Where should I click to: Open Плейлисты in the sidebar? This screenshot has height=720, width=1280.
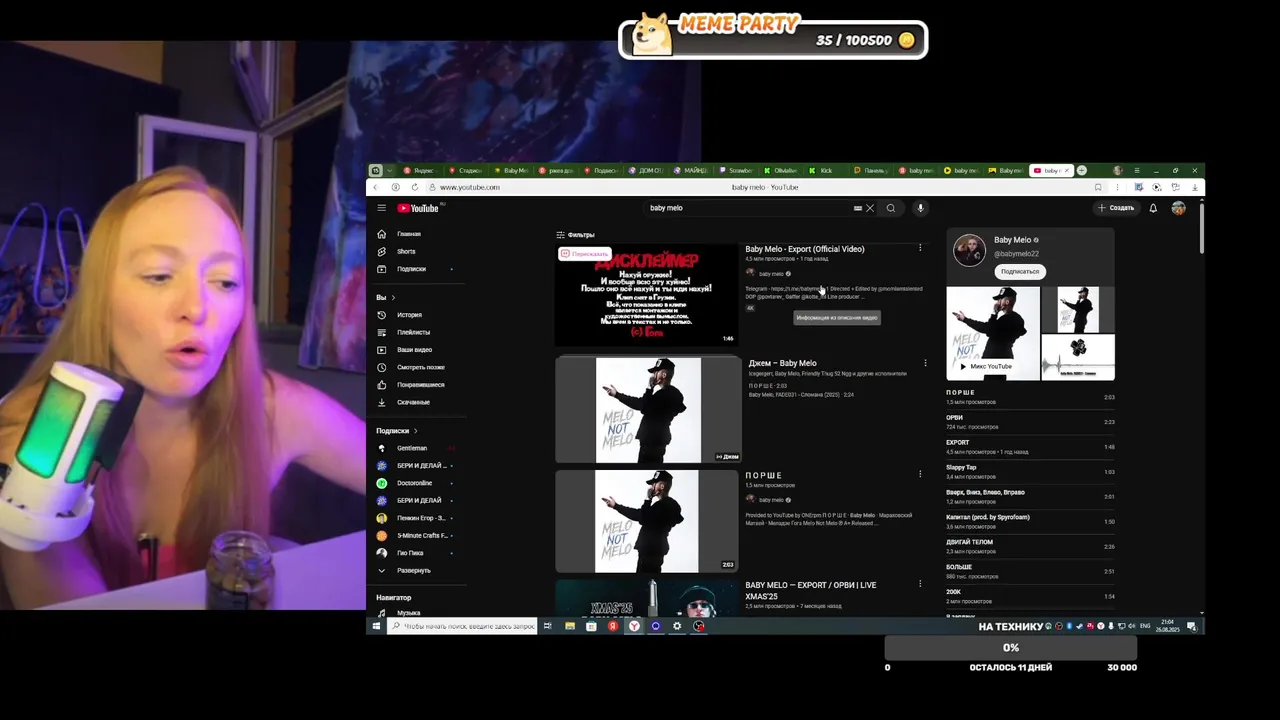coord(413,332)
